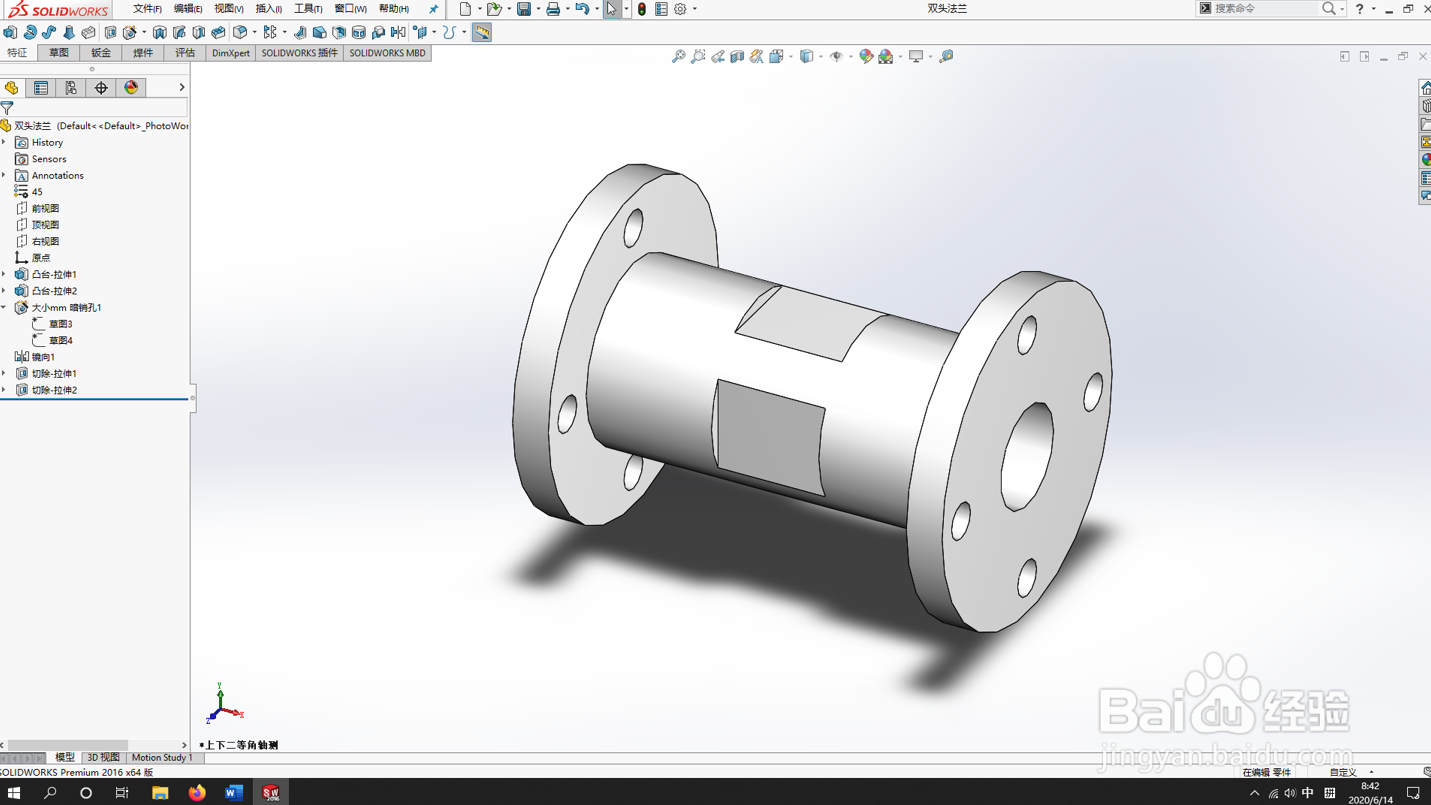Image resolution: width=1431 pixels, height=805 pixels.
Task: Open the 插入(I) menu
Action: pos(268,9)
